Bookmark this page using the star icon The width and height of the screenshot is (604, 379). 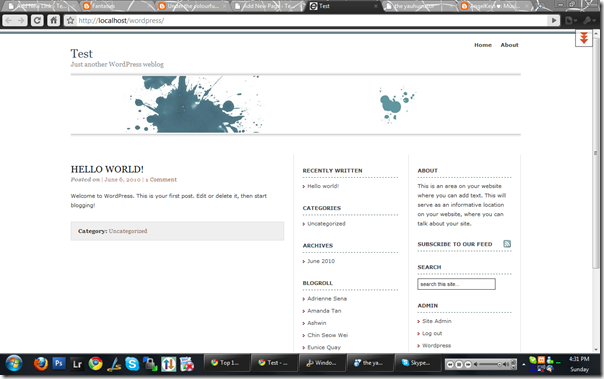pos(70,20)
